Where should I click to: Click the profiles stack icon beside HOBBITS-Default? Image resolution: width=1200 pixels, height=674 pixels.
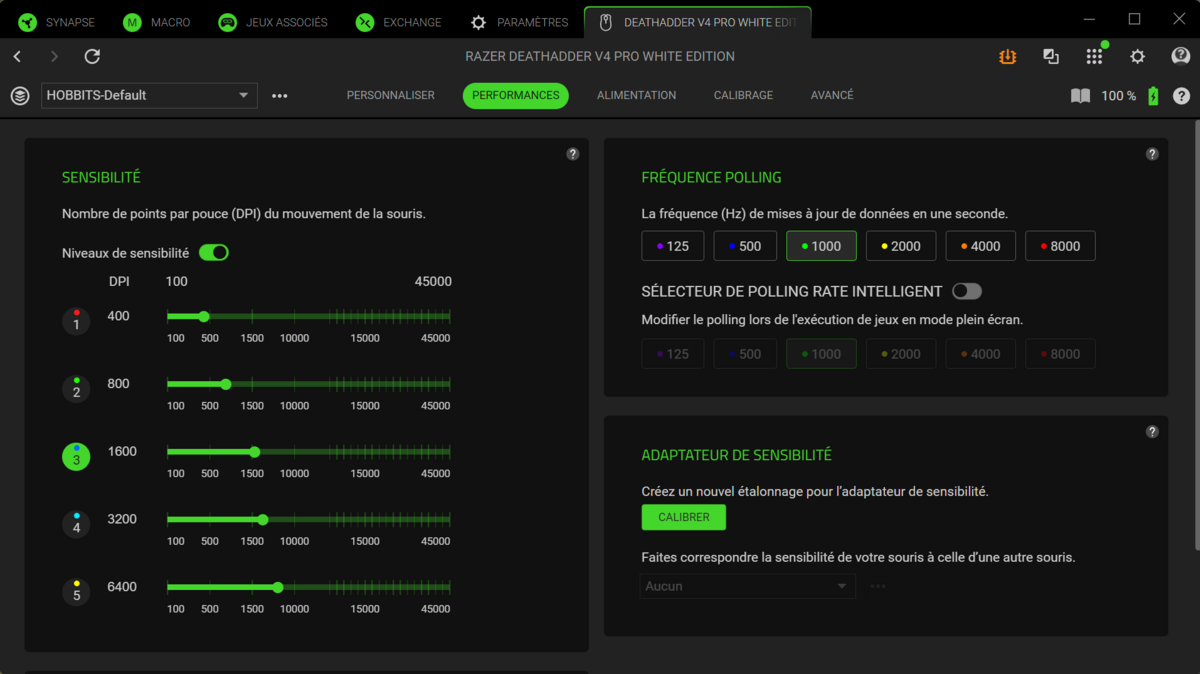tap(20, 95)
